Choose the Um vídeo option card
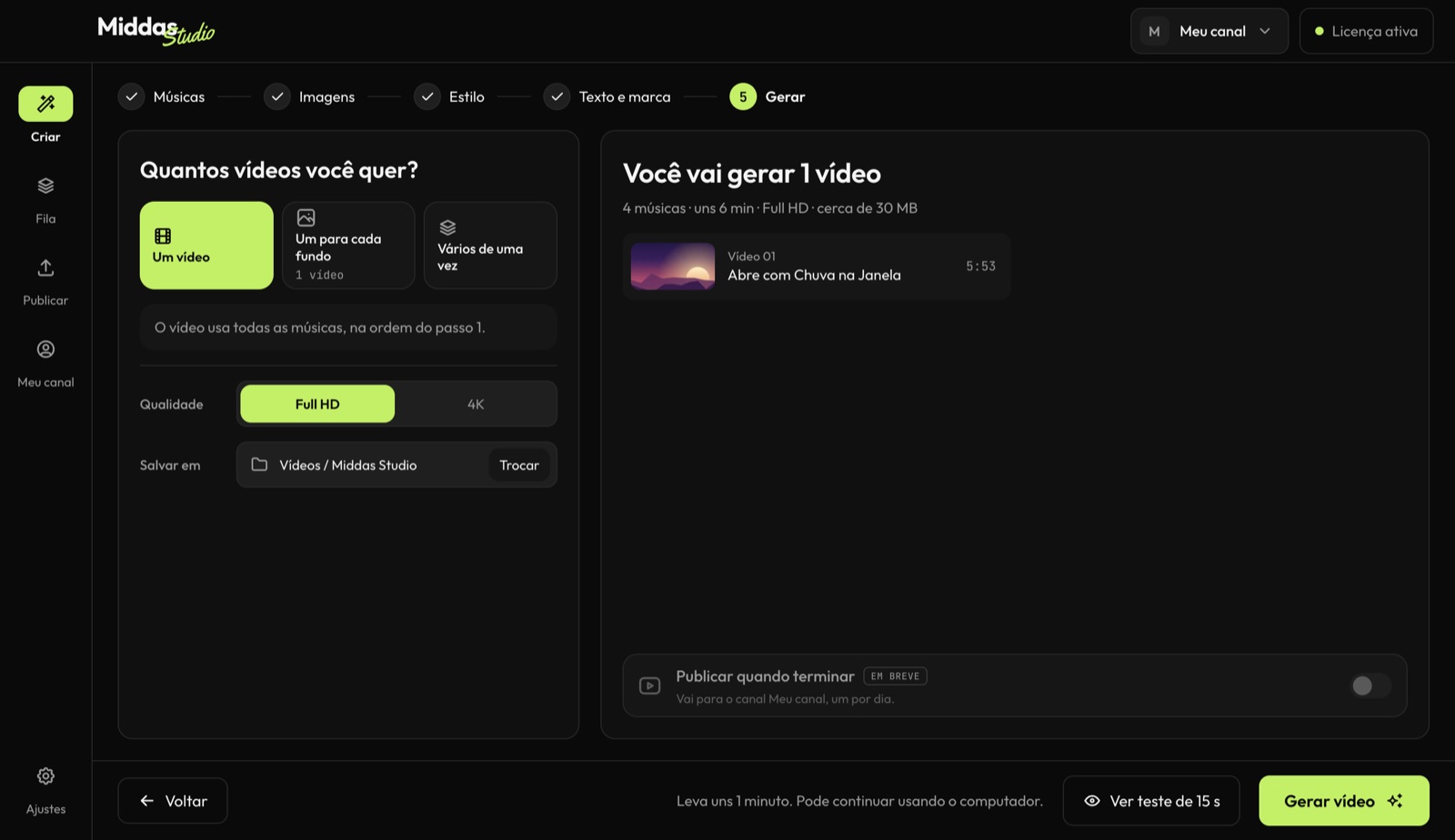This screenshot has width=1455, height=840. point(206,245)
